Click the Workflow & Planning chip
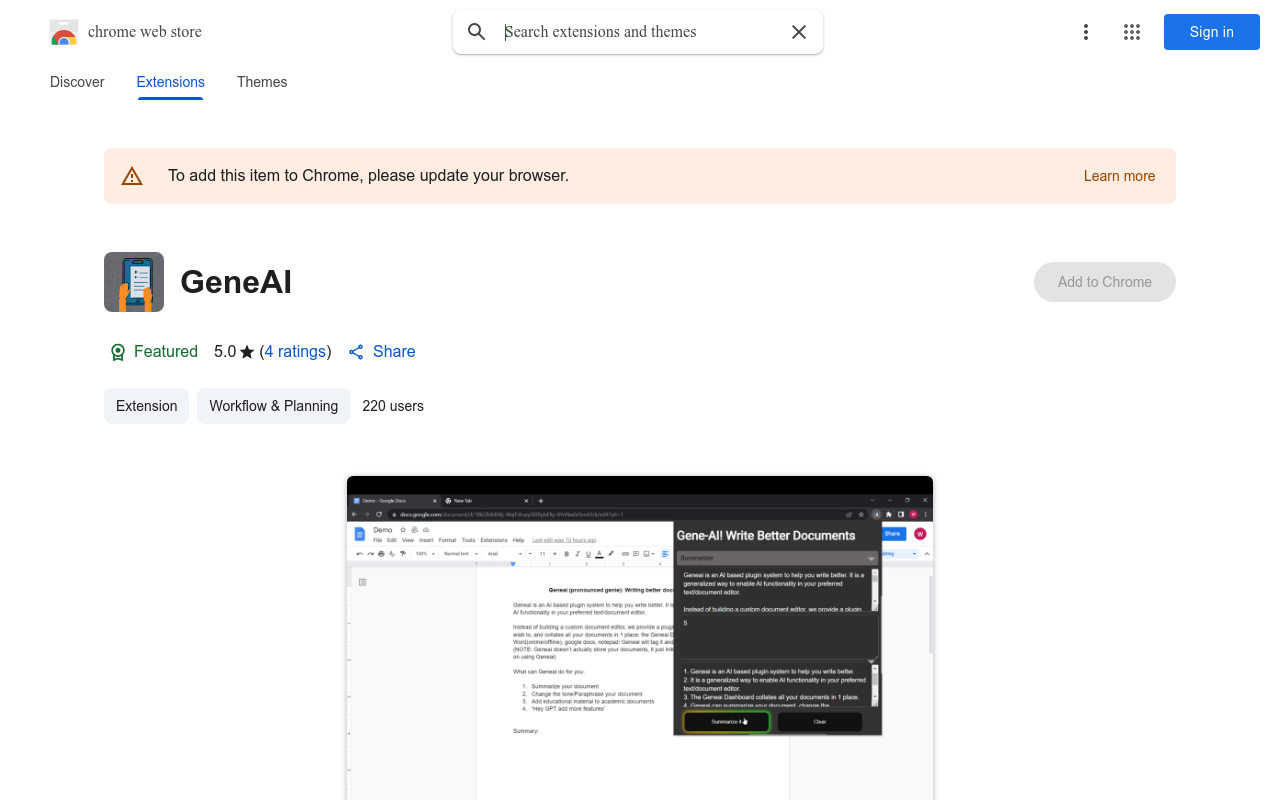This screenshot has height=800, width=1280. point(273,406)
